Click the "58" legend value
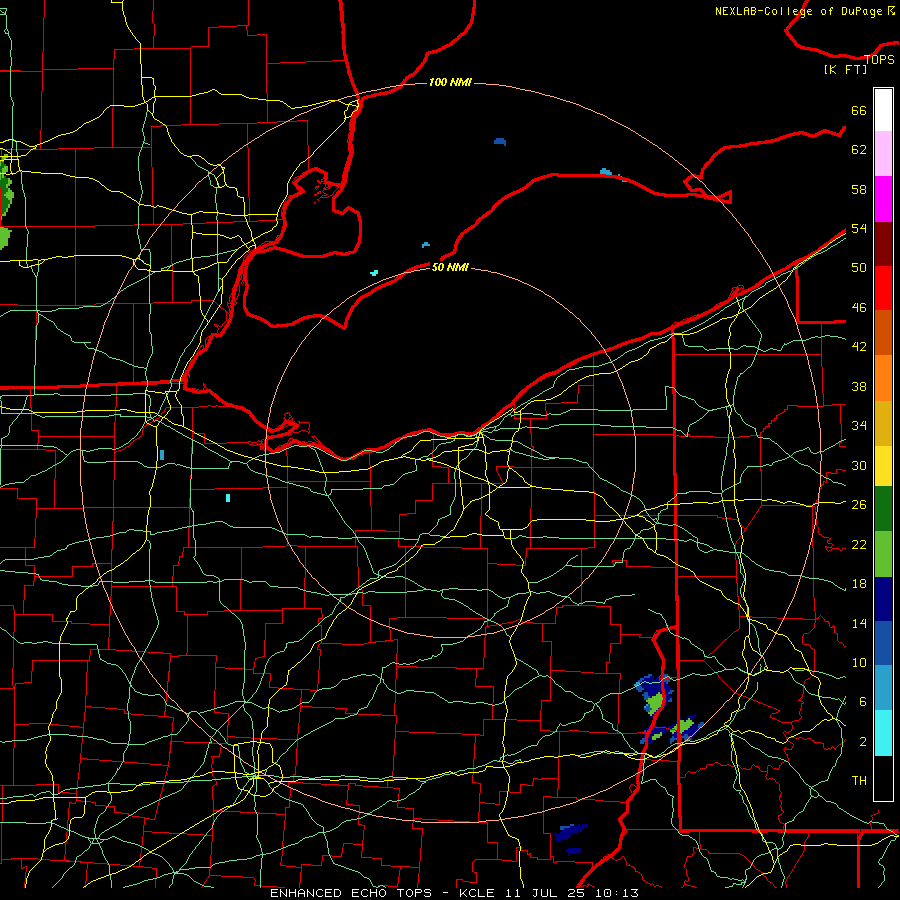 point(859,189)
